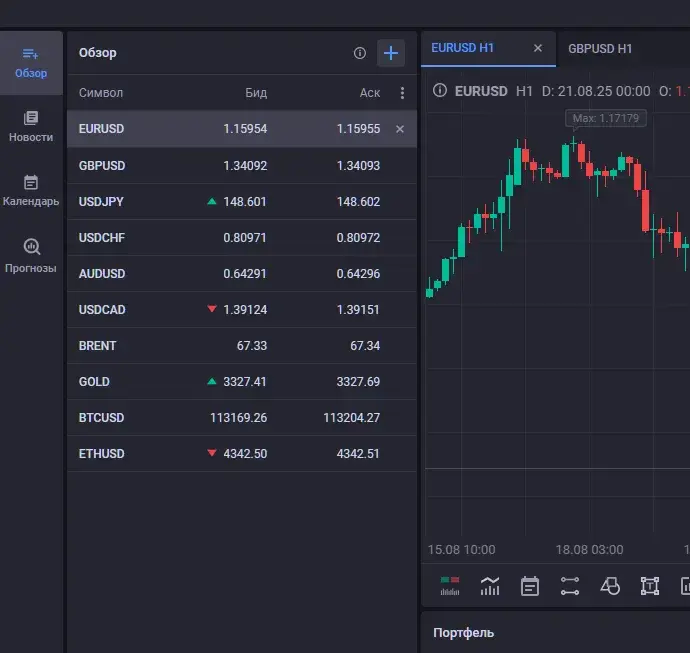Select the text box tool in chart toolbar
This screenshot has width=690, height=653.
click(650, 586)
